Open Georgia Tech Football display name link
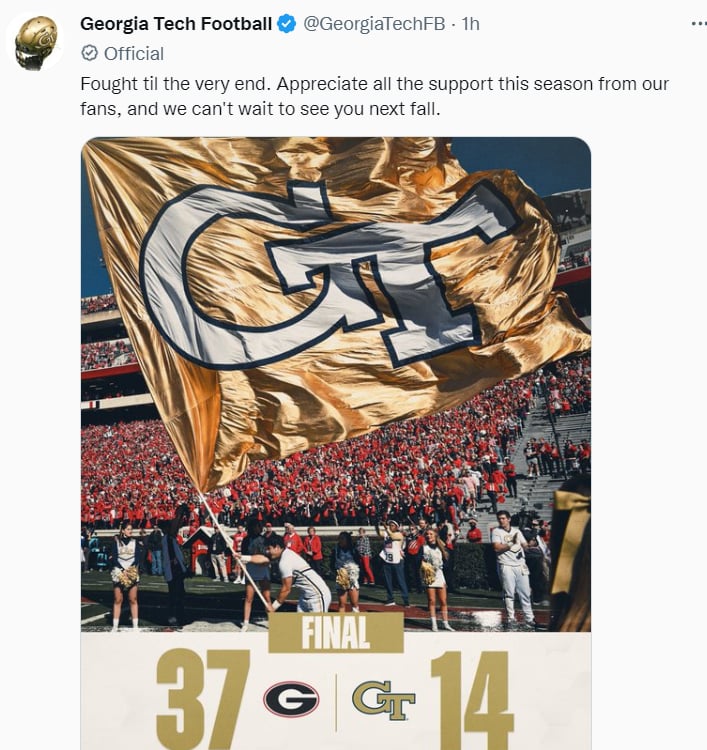This screenshot has height=750, width=707. pyautogui.click(x=176, y=23)
